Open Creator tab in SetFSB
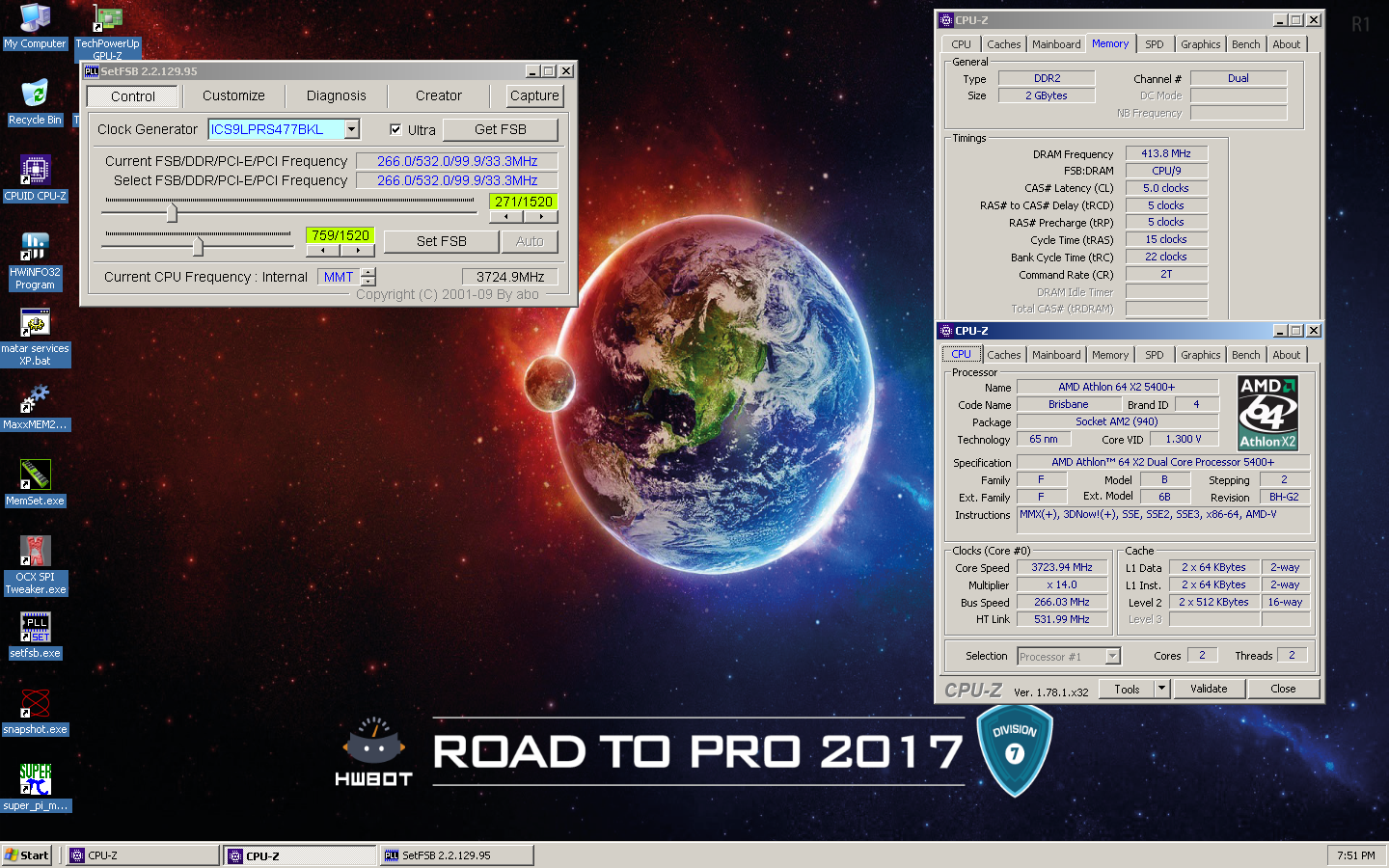Image resolution: width=1389 pixels, height=868 pixels. click(x=438, y=95)
